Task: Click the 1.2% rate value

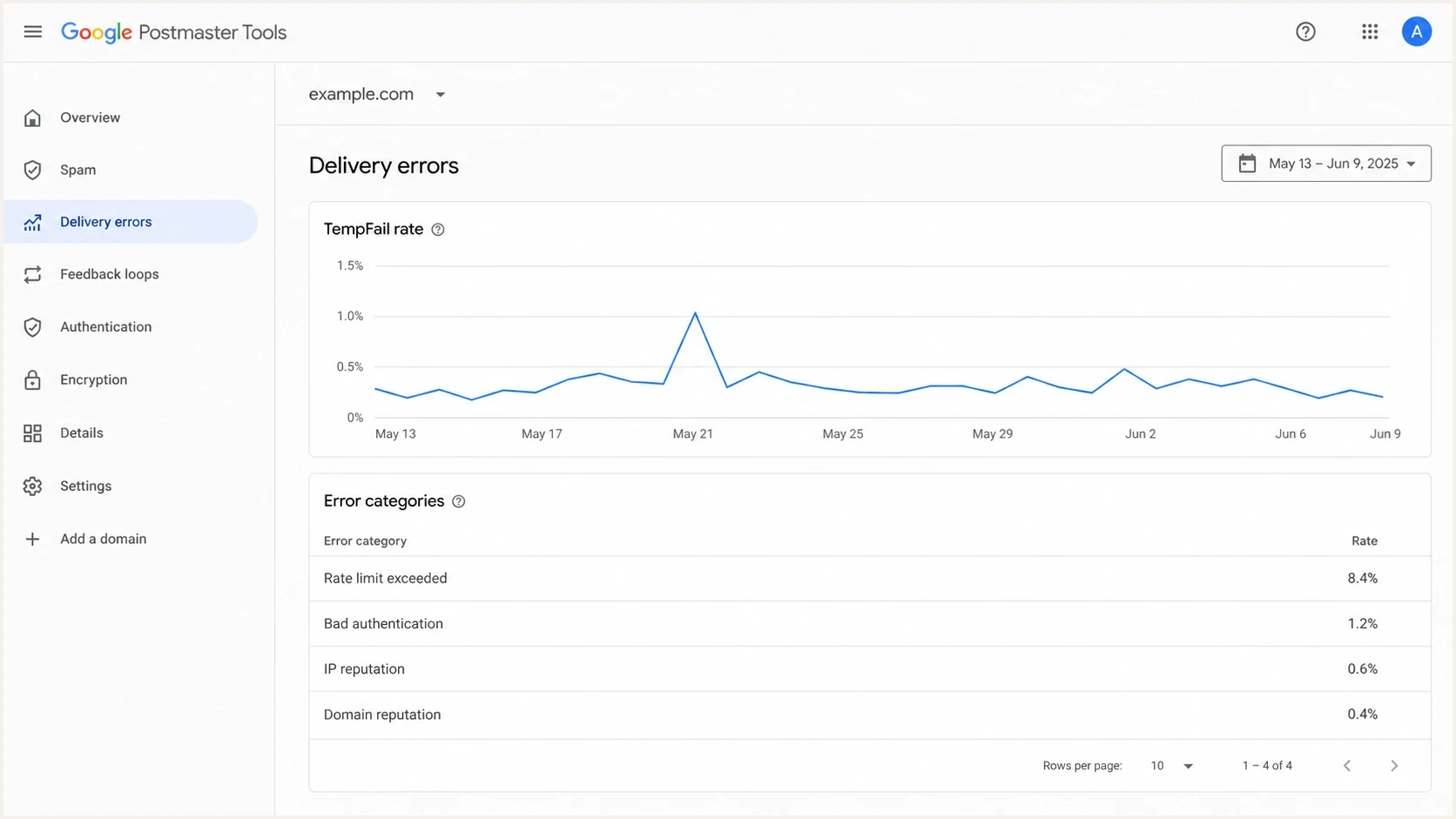Action: (1363, 624)
